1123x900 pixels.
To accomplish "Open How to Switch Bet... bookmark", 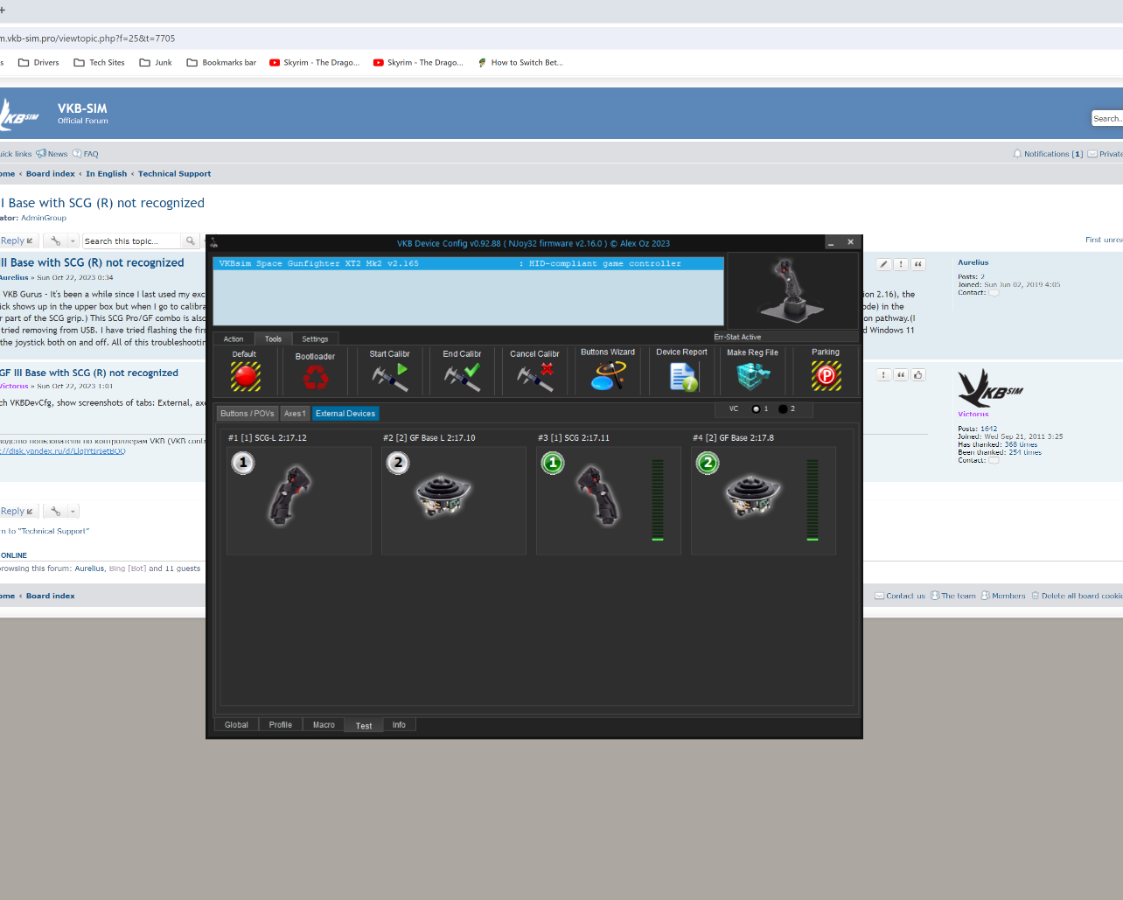I will pos(520,62).
